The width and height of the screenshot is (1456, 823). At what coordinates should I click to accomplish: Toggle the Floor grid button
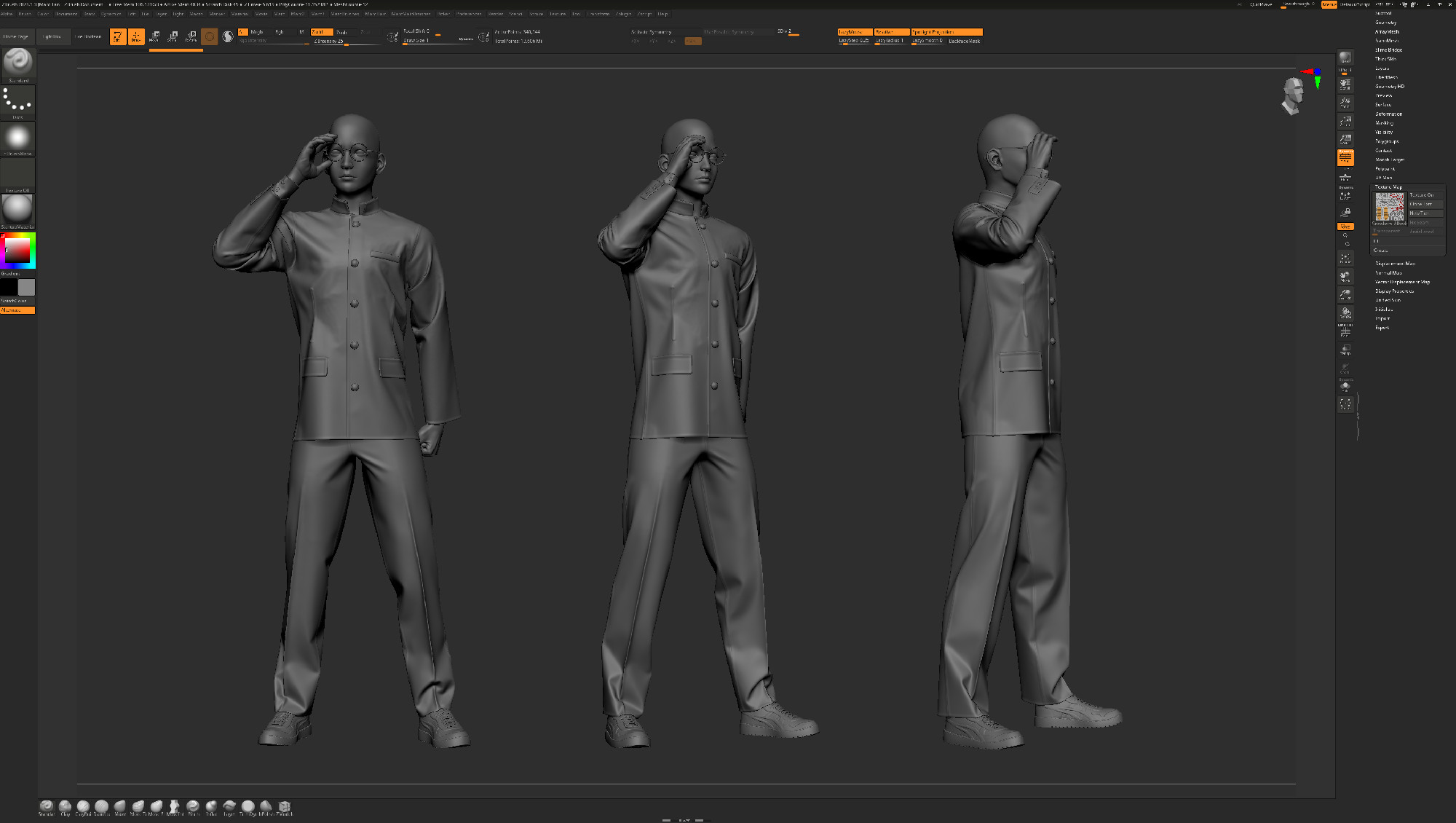click(x=1345, y=177)
